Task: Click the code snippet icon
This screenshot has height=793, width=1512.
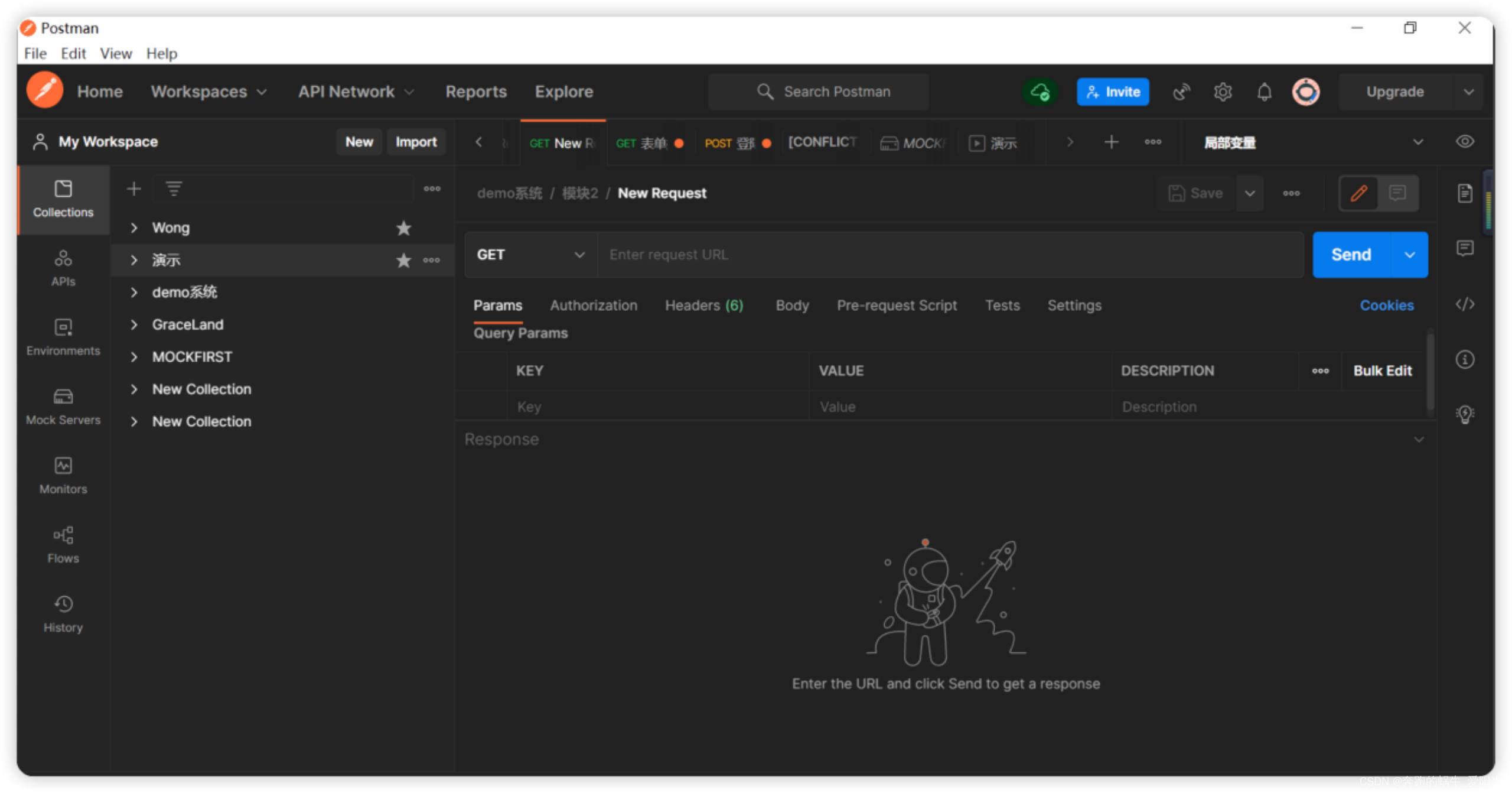Action: point(1465,304)
